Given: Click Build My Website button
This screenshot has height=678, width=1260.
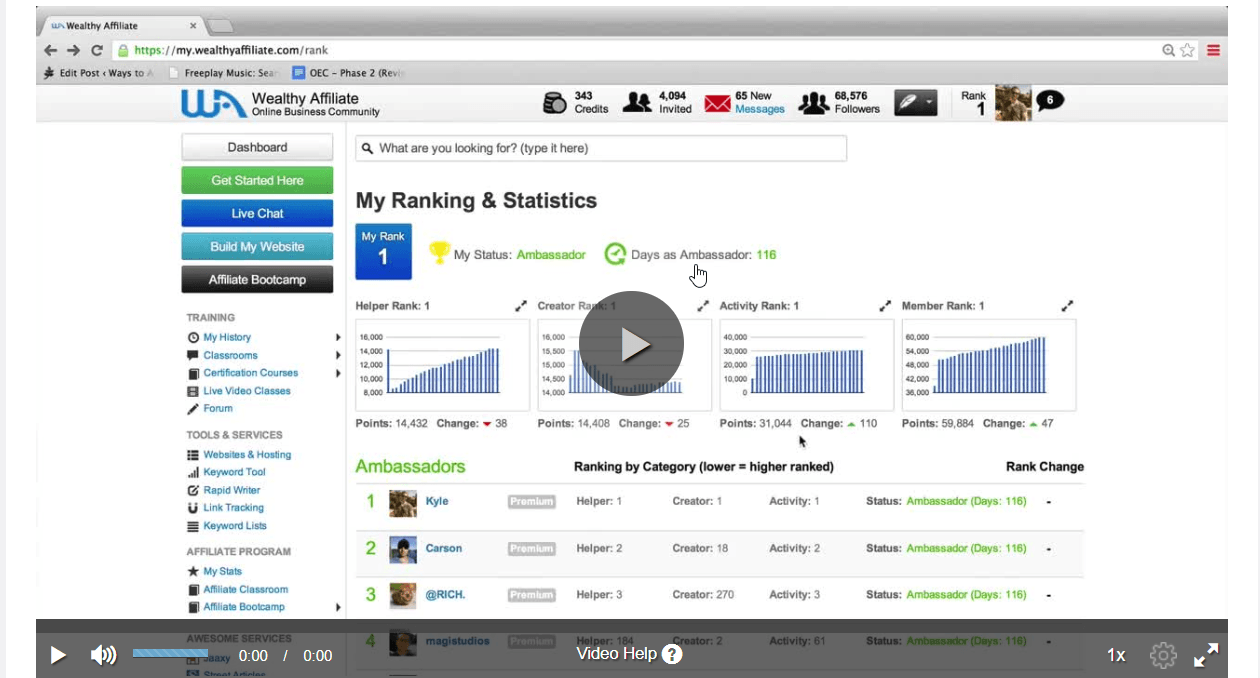Looking at the screenshot, I should click(257, 247).
